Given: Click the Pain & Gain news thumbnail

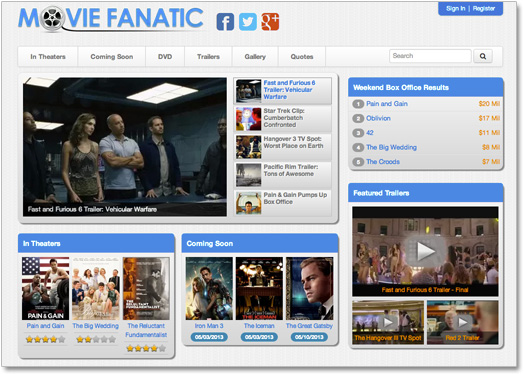Looking at the screenshot, I should (x=248, y=203).
